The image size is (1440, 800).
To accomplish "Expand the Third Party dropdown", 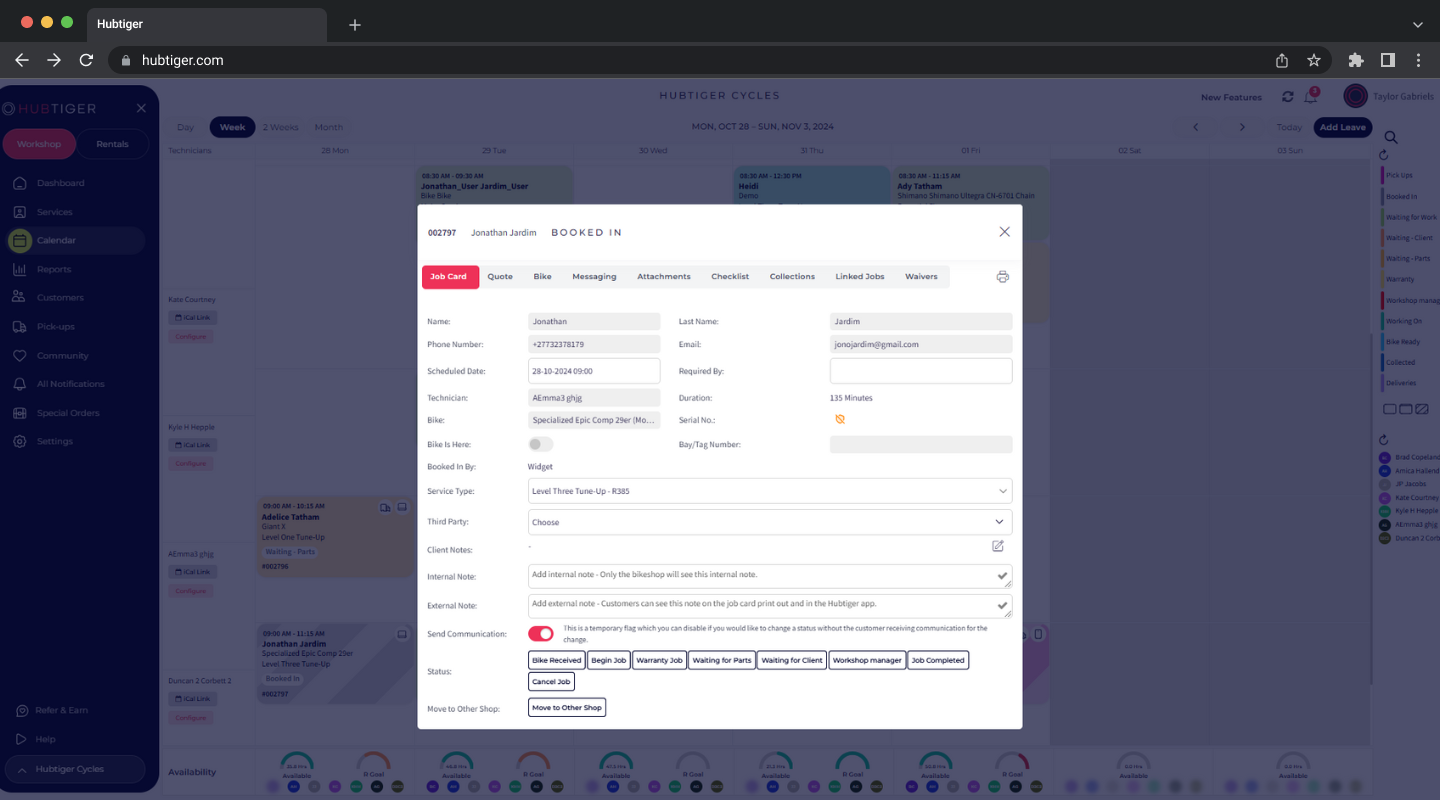I will pyautogui.click(x=769, y=522).
